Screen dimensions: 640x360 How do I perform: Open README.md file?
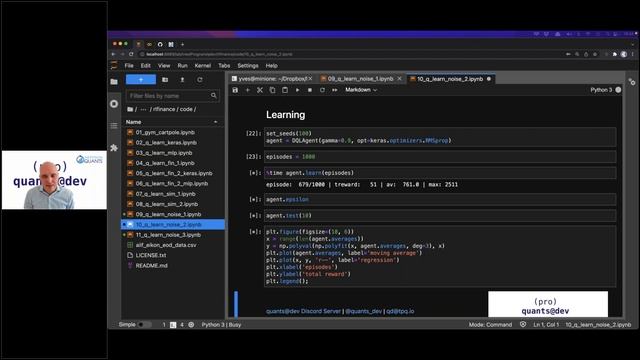pyautogui.click(x=151, y=266)
